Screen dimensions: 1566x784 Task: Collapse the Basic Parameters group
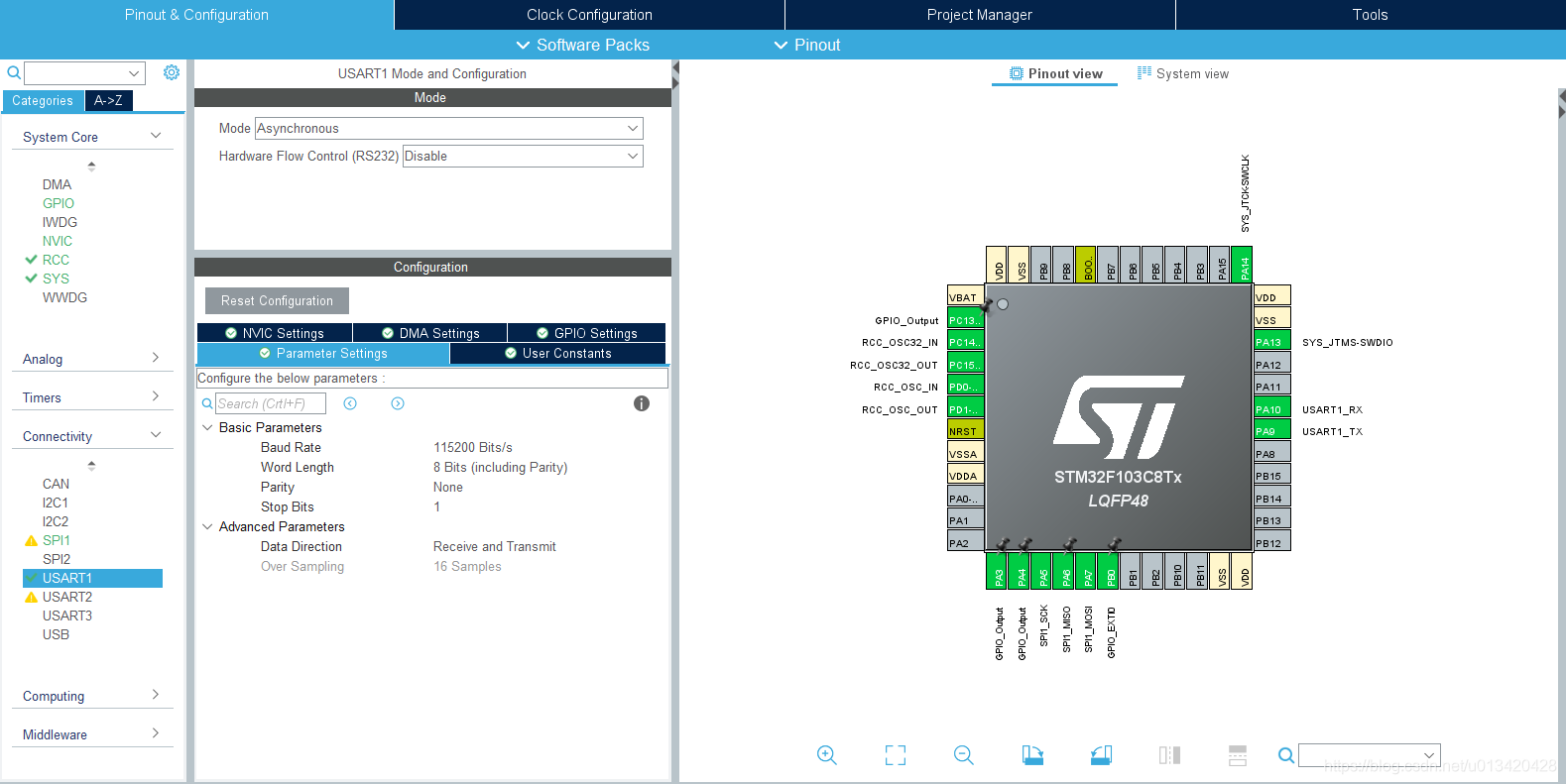point(207,427)
